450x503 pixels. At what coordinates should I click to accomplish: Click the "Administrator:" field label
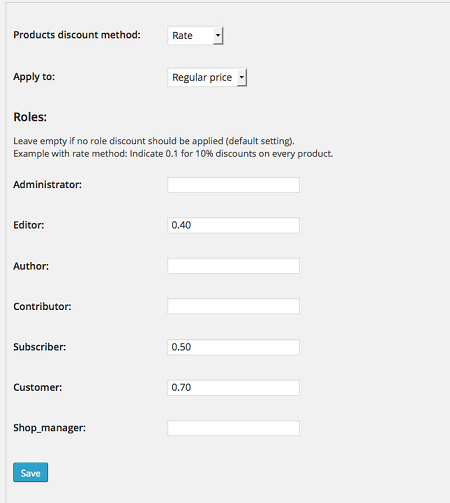[47, 185]
